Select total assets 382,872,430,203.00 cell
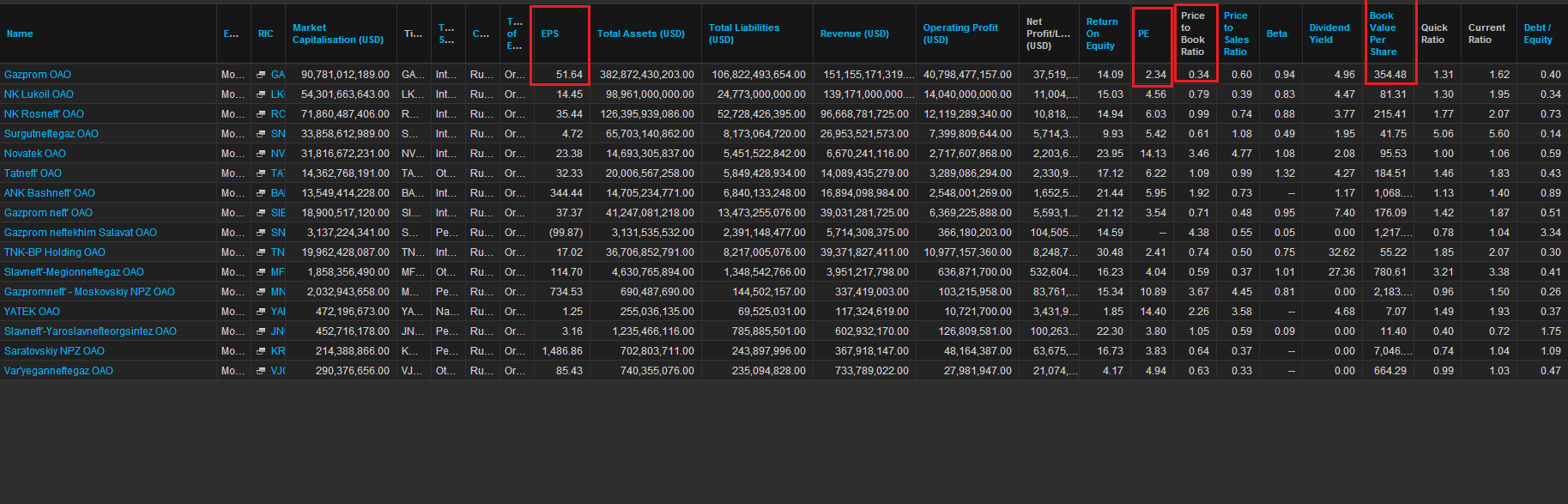This screenshot has width=1568, height=504. tap(647, 75)
